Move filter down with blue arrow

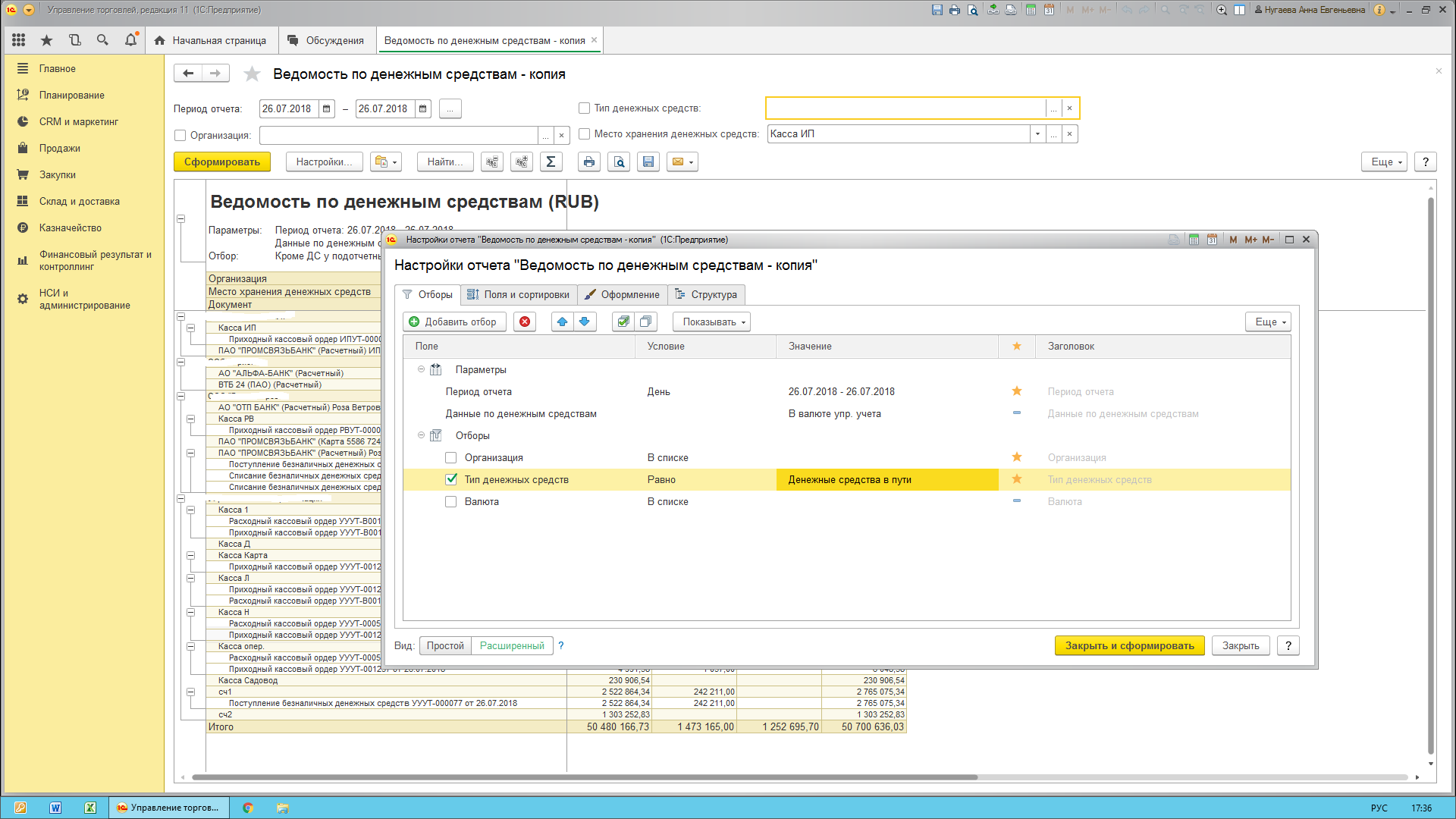[584, 322]
